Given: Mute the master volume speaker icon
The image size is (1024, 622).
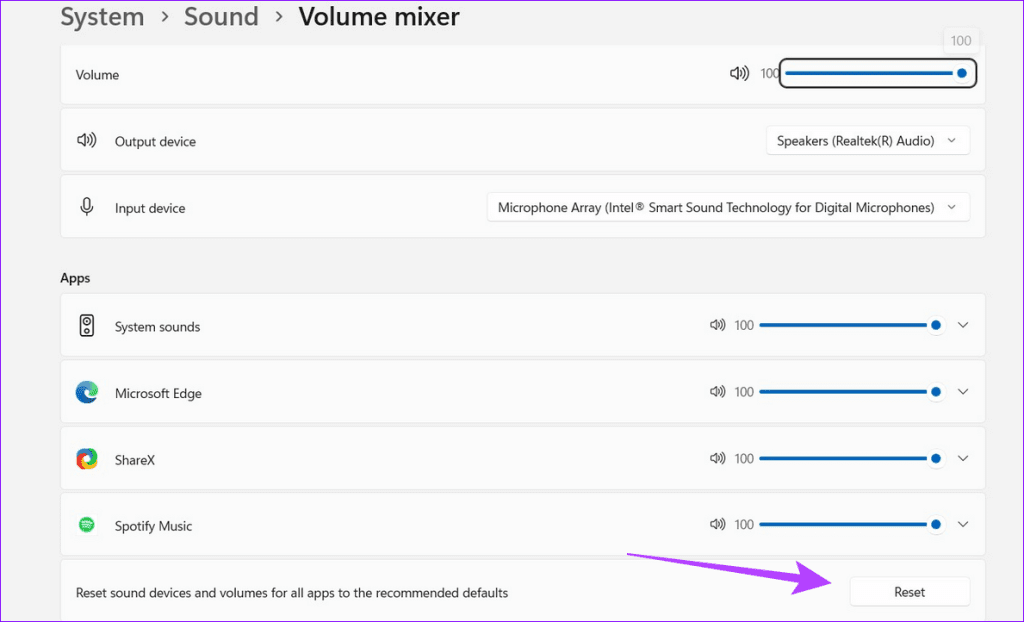Looking at the screenshot, I should (x=739, y=72).
